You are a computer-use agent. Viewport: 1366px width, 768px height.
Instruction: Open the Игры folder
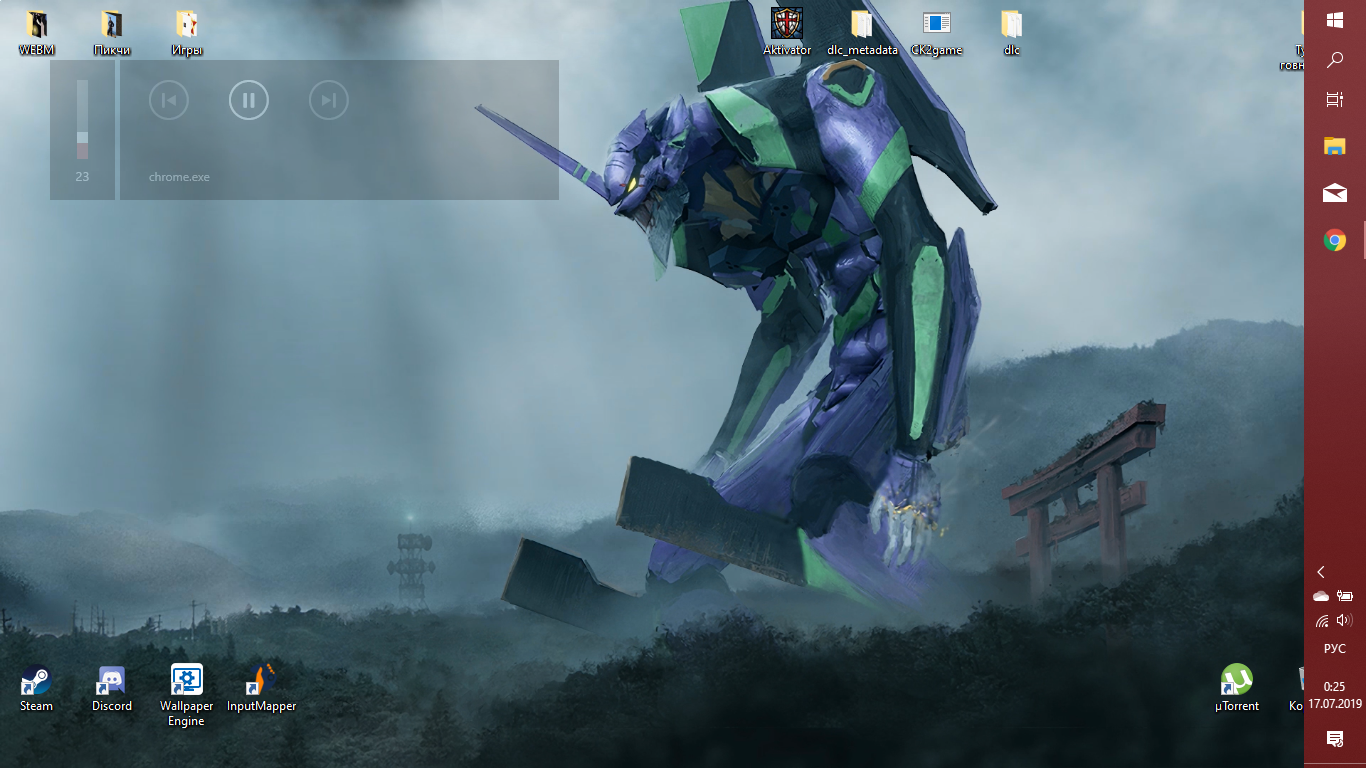point(187,32)
